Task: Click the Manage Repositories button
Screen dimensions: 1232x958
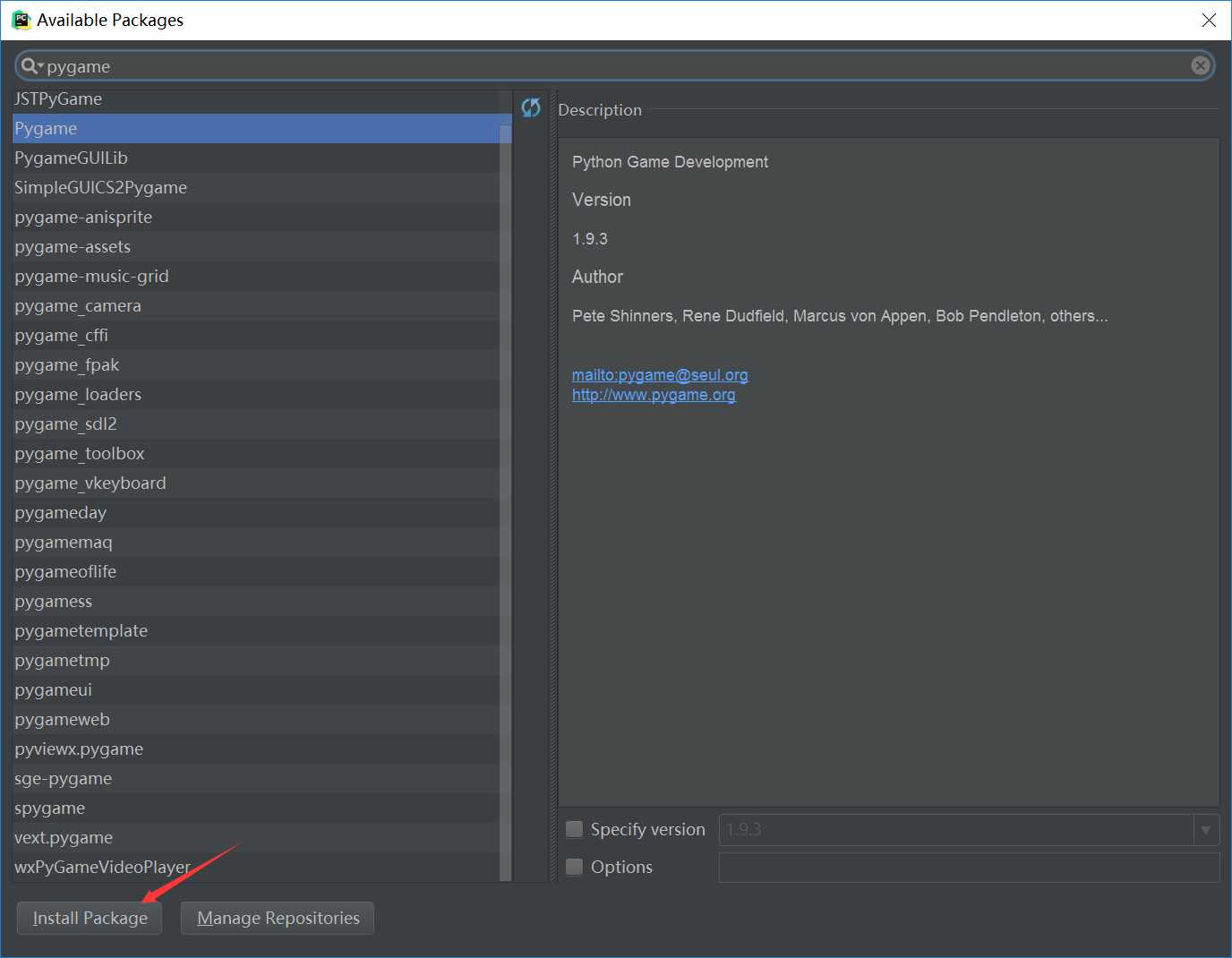Action: pyautogui.click(x=278, y=918)
